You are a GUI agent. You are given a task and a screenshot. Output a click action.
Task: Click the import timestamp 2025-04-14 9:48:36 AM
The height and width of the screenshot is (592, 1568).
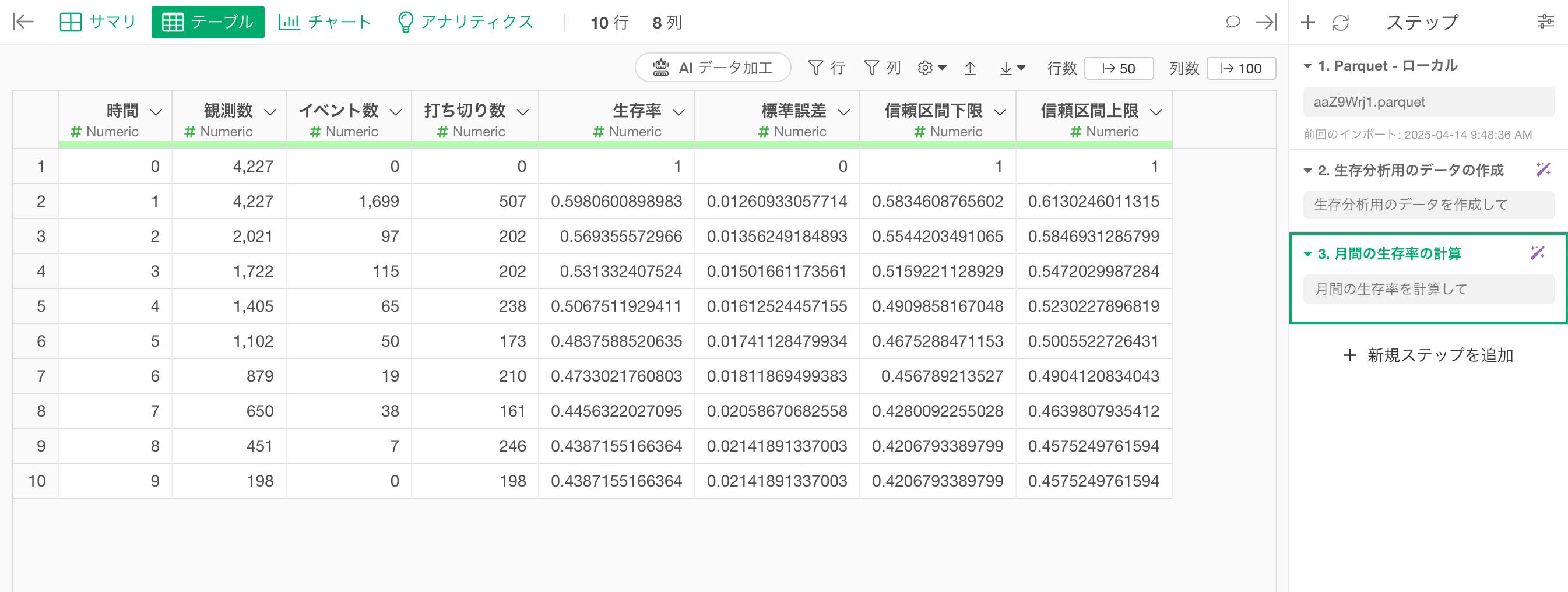(1468, 135)
